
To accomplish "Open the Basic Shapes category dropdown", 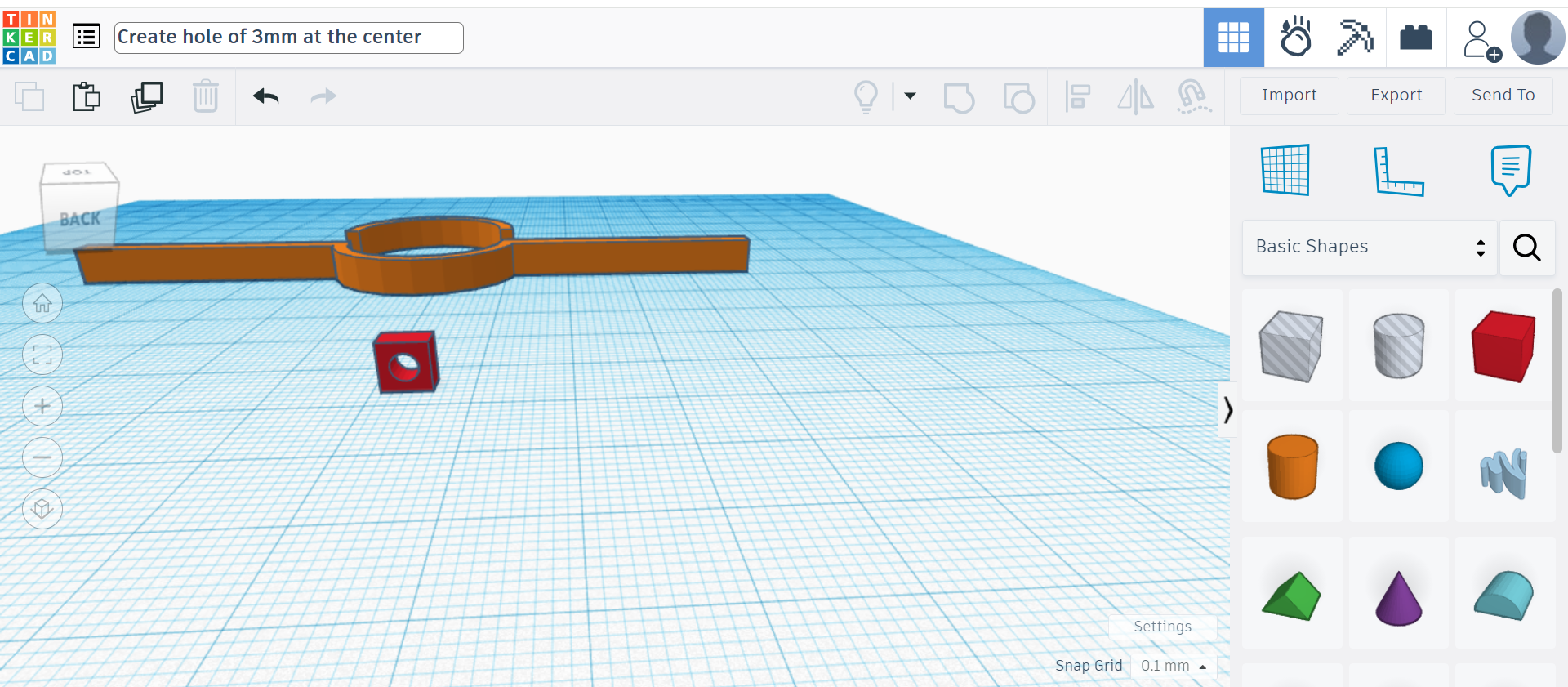I will [1370, 247].
